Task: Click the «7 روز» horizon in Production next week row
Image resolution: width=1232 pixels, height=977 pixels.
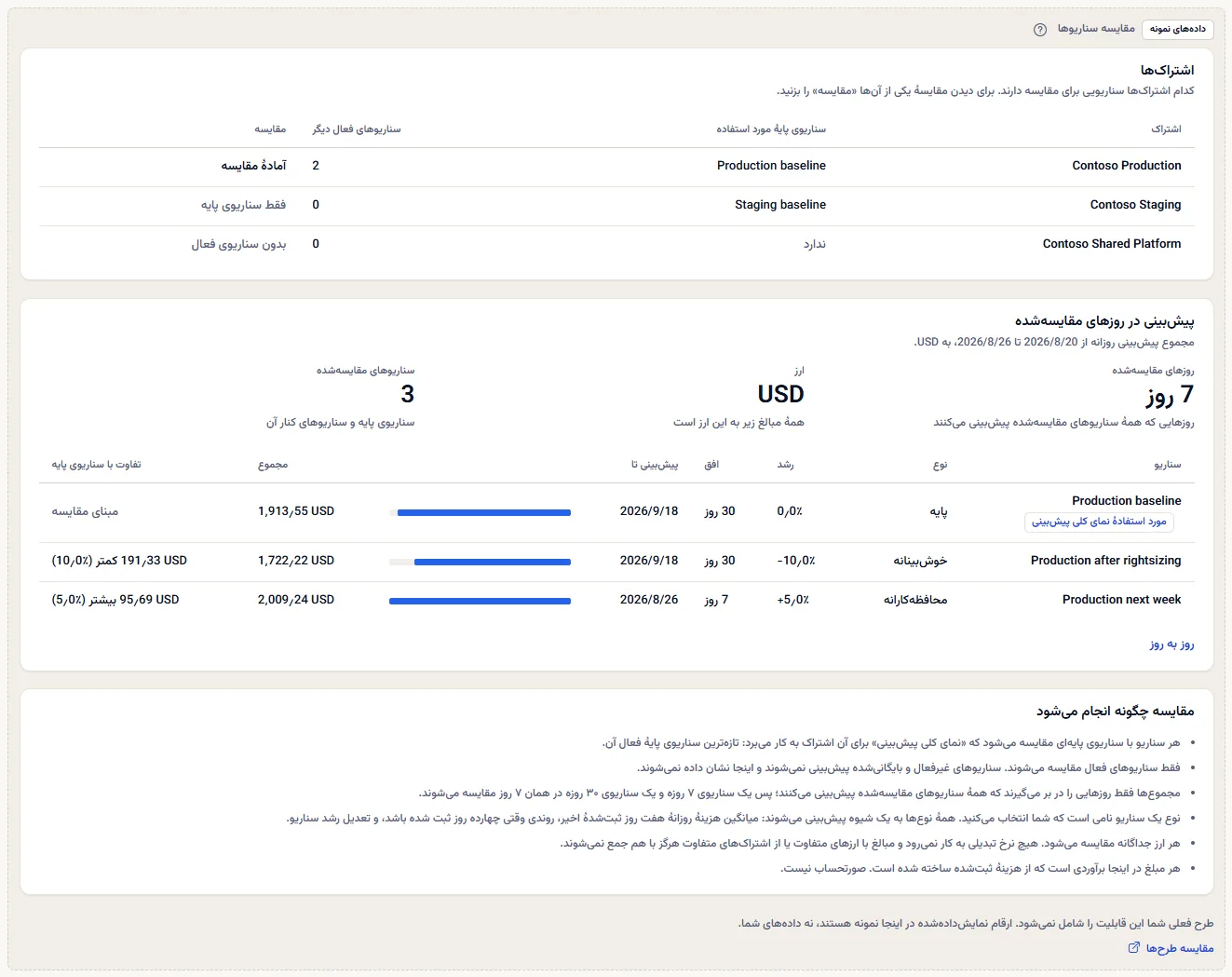Action: tap(716, 600)
